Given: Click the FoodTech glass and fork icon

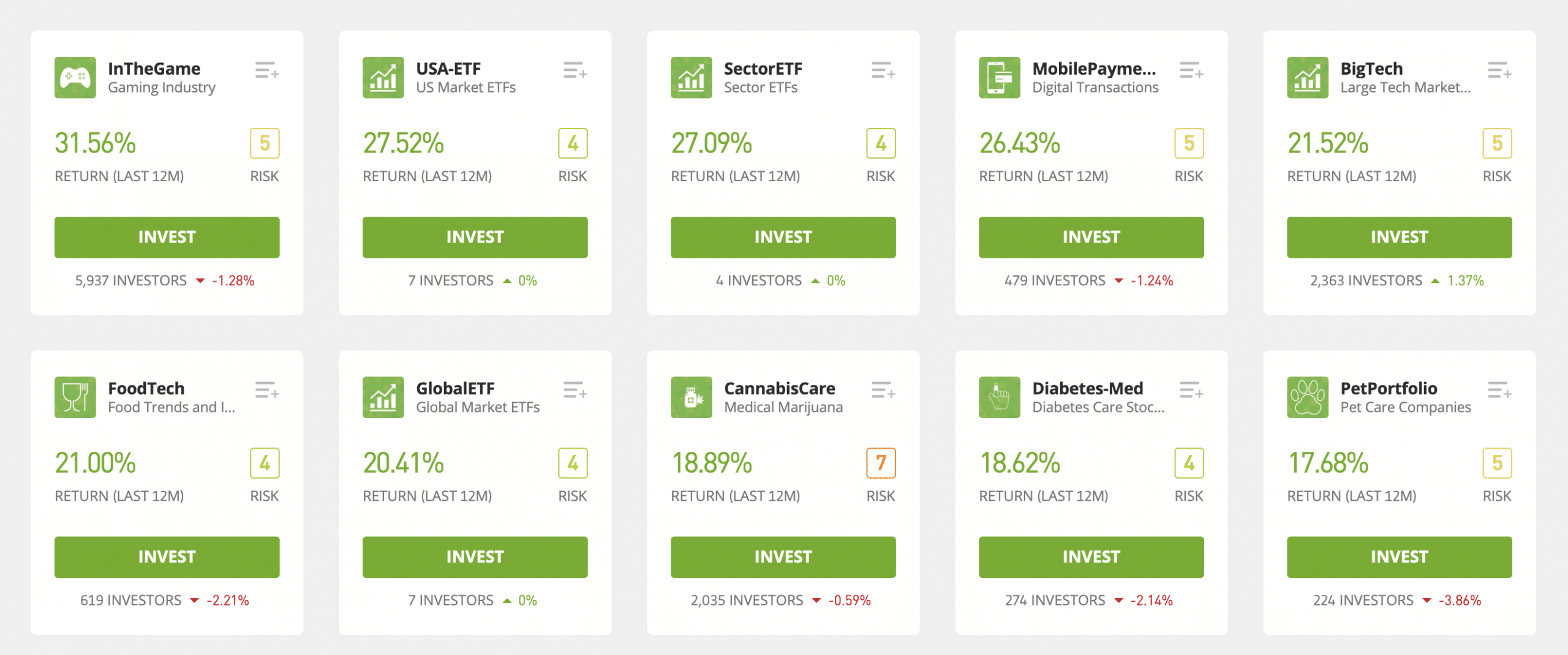Looking at the screenshot, I should (75, 397).
